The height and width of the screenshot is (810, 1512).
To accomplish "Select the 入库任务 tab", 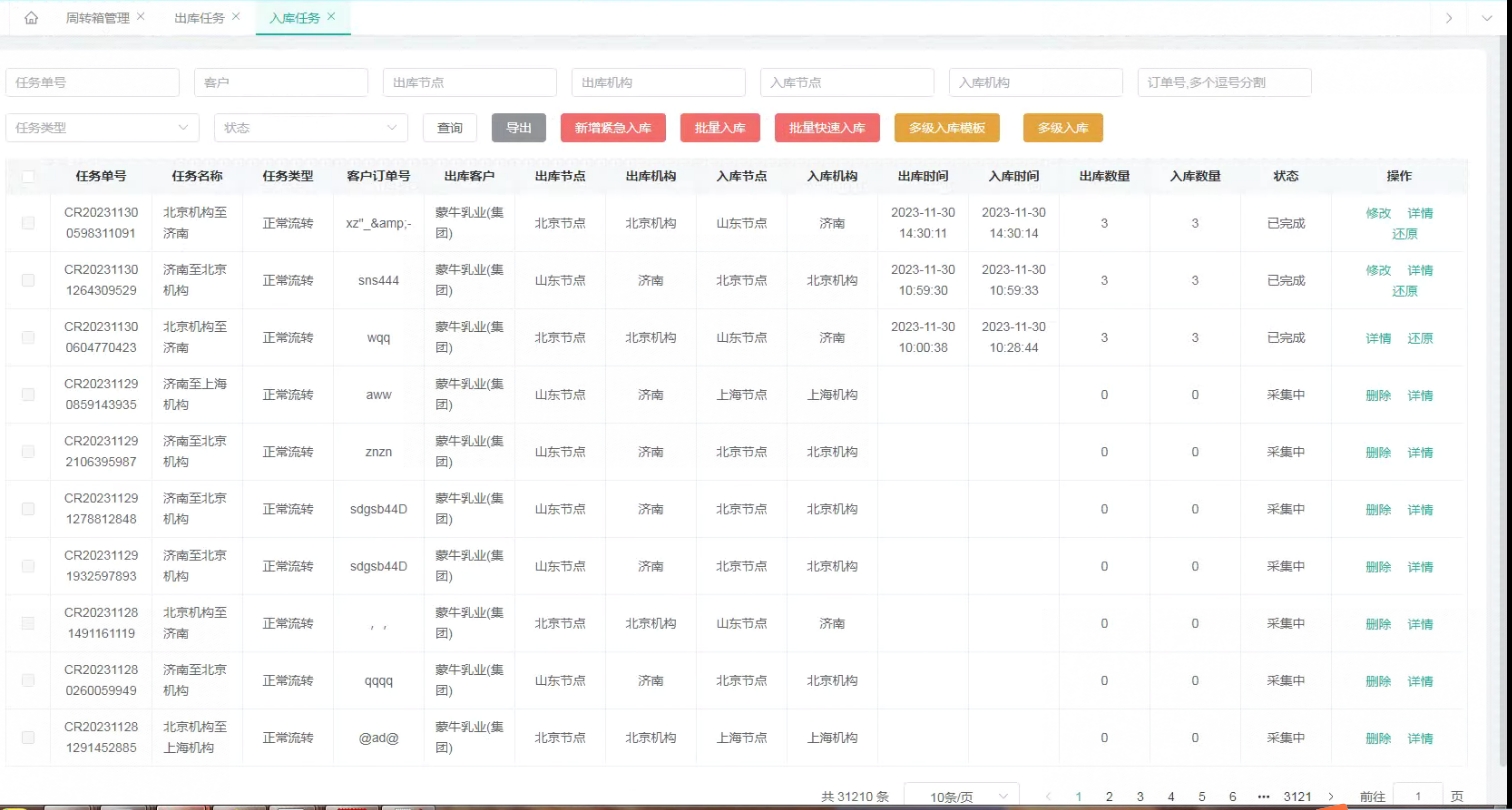I will [295, 18].
